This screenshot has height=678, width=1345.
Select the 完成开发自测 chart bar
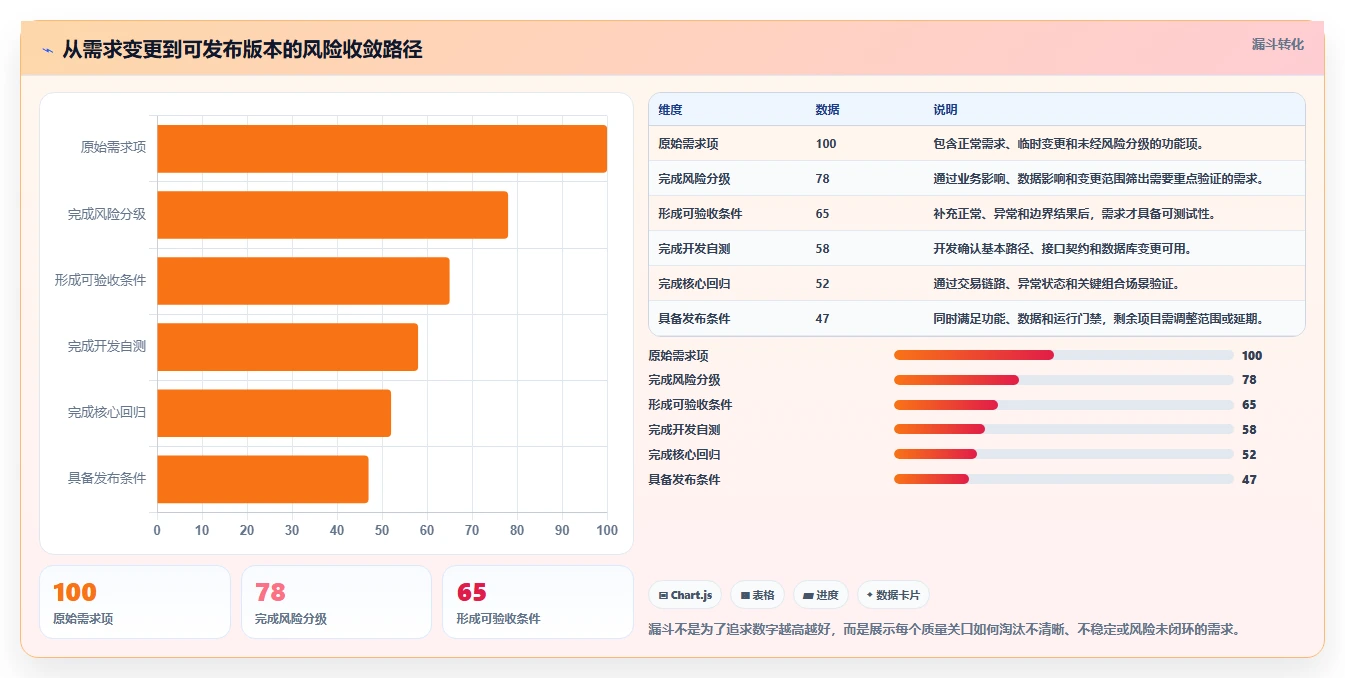pyautogui.click(x=287, y=347)
